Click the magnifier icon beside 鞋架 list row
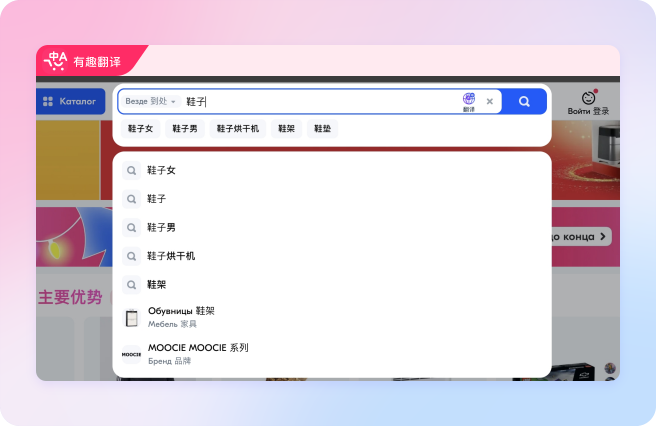 [131, 285]
